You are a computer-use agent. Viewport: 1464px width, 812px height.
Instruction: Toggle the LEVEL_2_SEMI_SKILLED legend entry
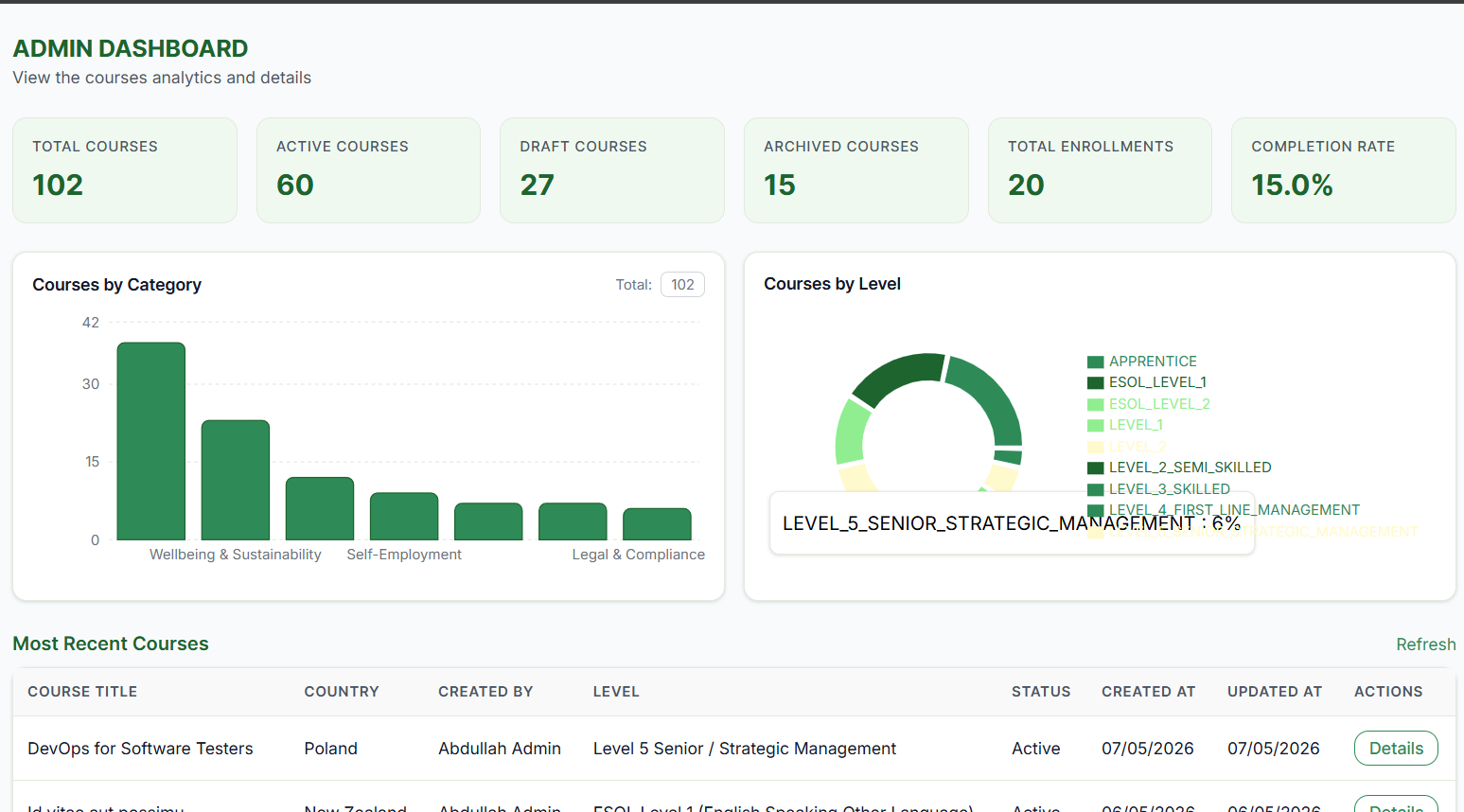pyautogui.click(x=1179, y=468)
